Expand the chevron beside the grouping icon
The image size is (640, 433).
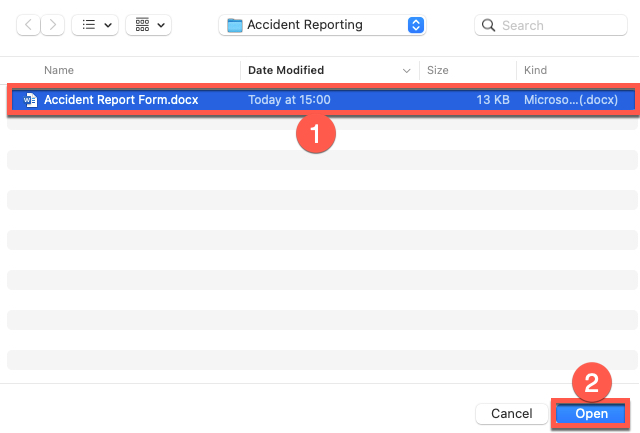click(161, 24)
